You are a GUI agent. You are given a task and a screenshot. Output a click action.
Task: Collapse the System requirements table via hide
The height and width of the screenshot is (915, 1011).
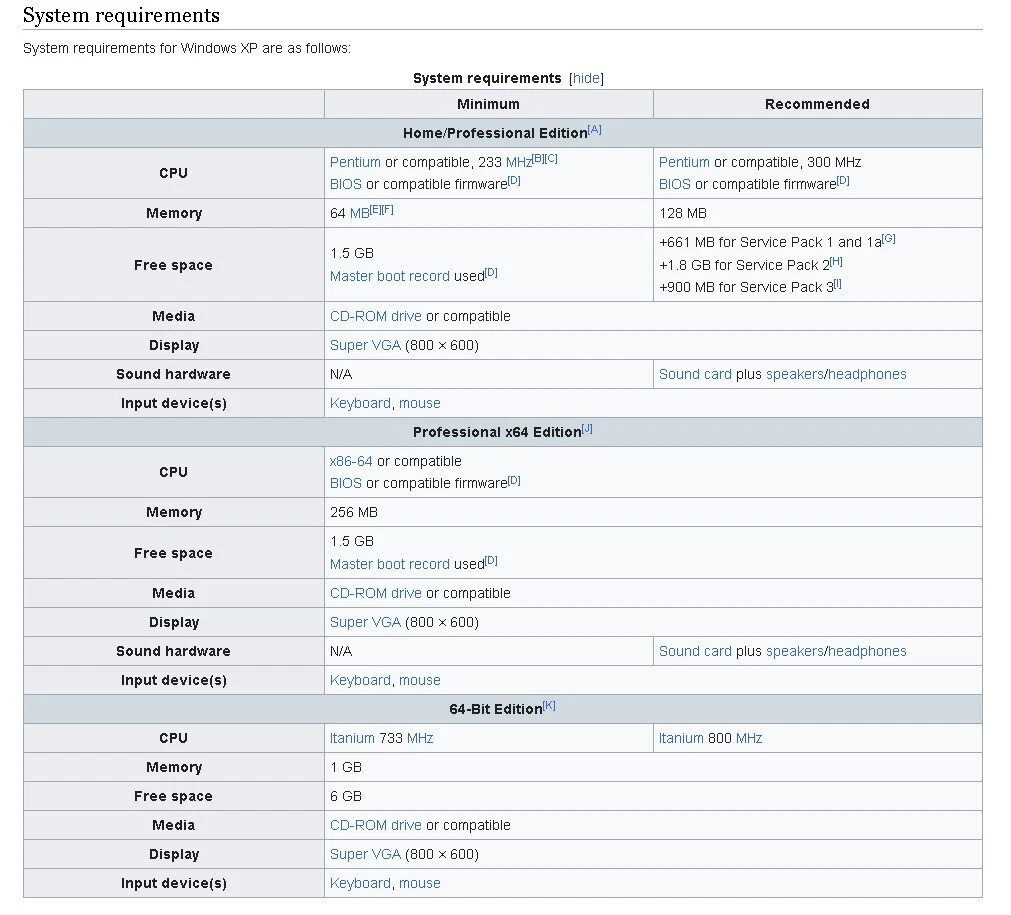pos(587,78)
